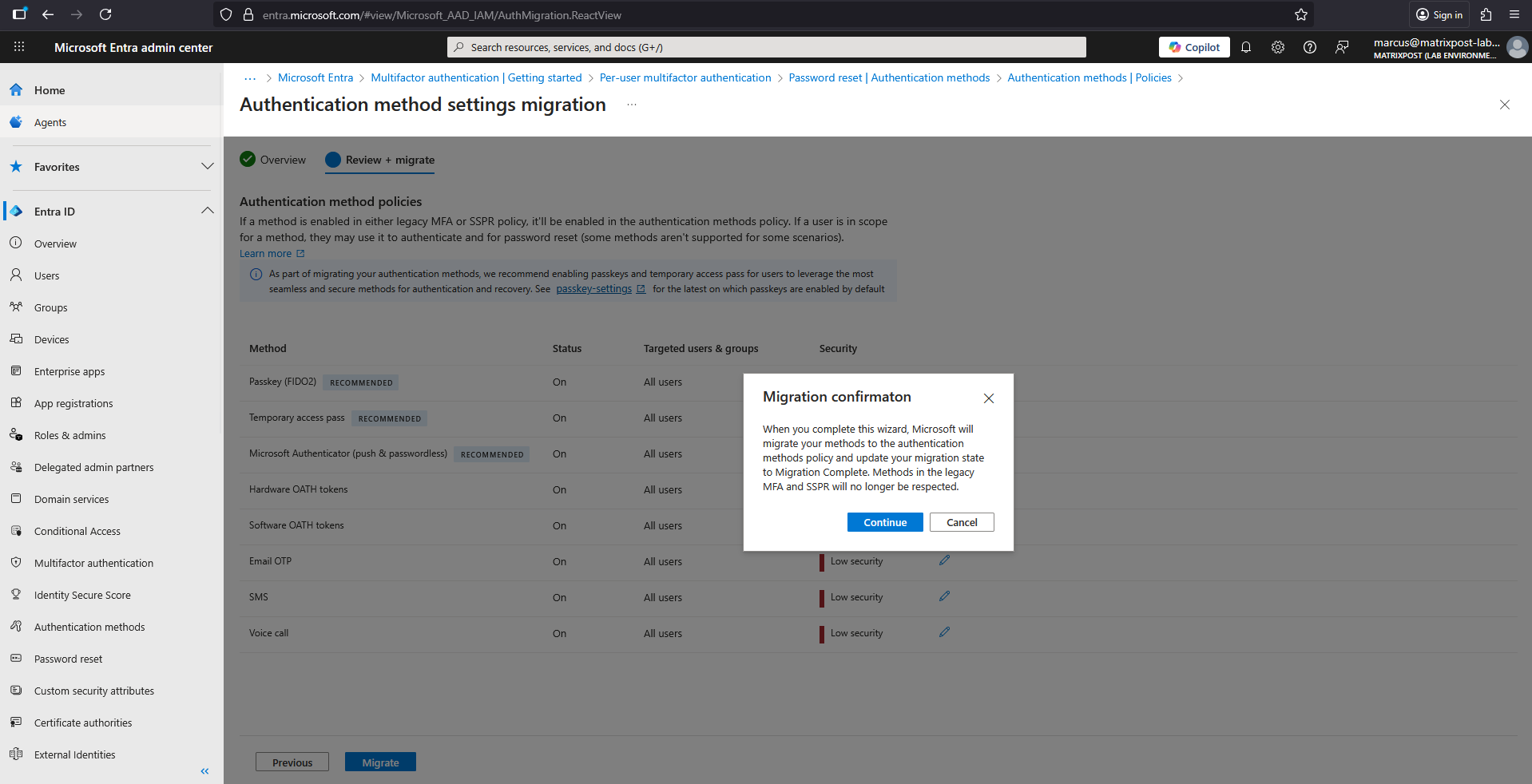Image resolution: width=1532 pixels, height=784 pixels.
Task: Click the Devices icon in the sidebar
Action: click(x=16, y=339)
